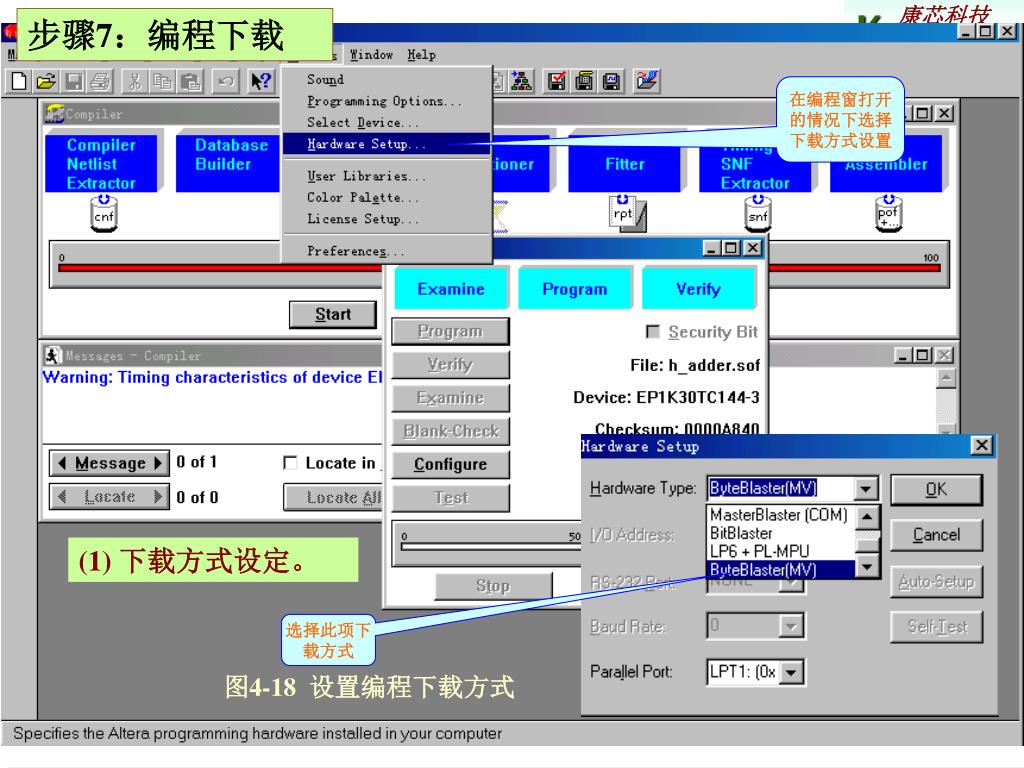Image resolution: width=1024 pixels, height=768 pixels.
Task: Click the Configure button in programmer
Action: point(451,464)
